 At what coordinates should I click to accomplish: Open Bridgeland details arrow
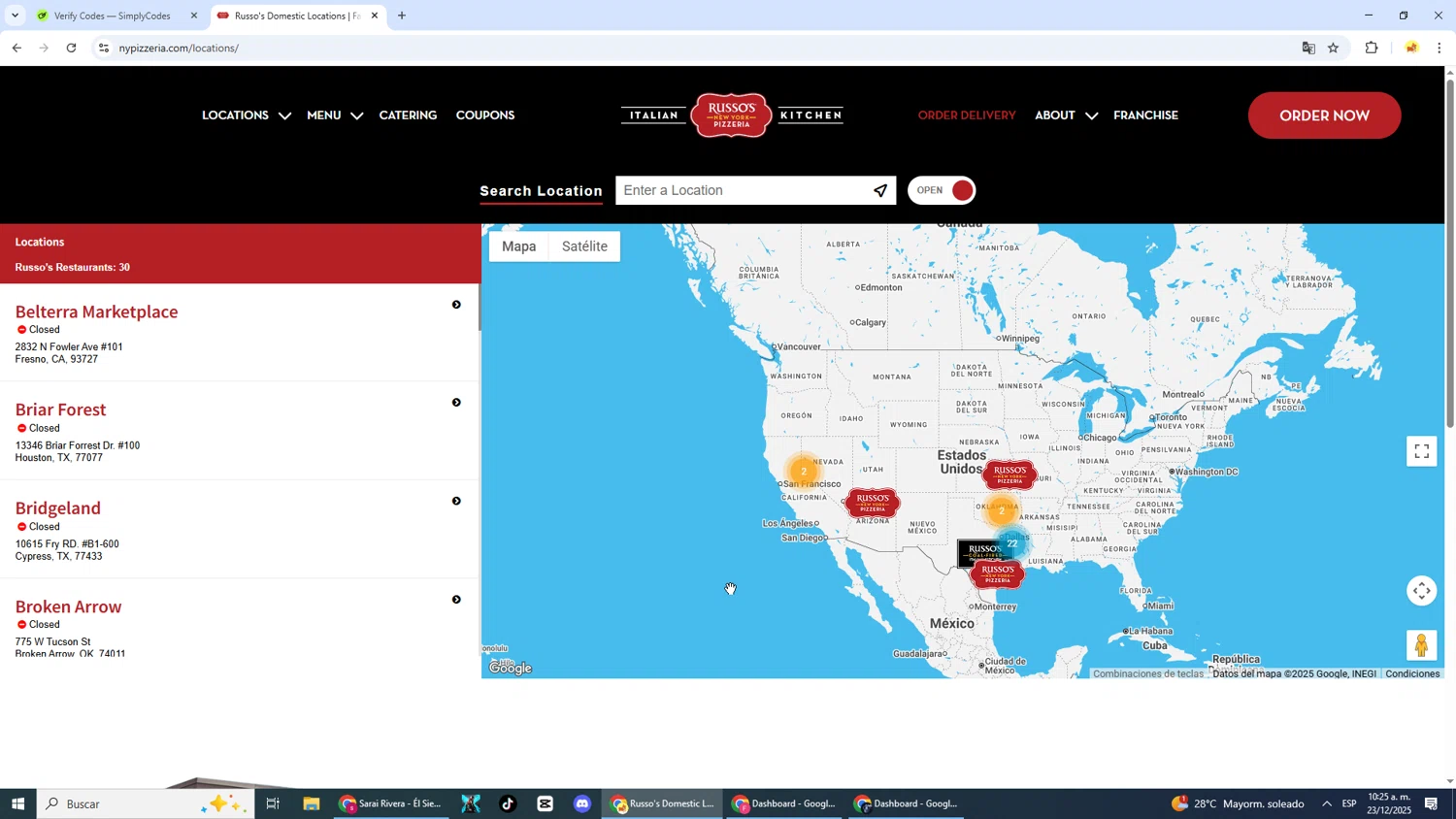coord(456,502)
